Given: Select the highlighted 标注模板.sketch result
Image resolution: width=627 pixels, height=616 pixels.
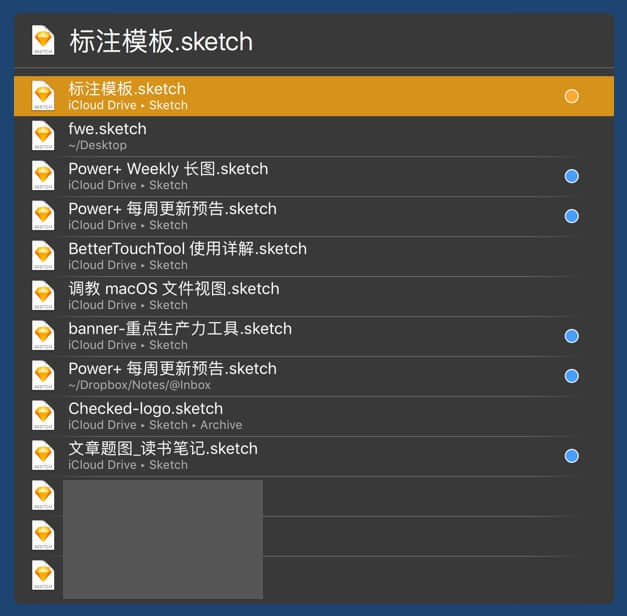Looking at the screenshot, I should click(300, 96).
